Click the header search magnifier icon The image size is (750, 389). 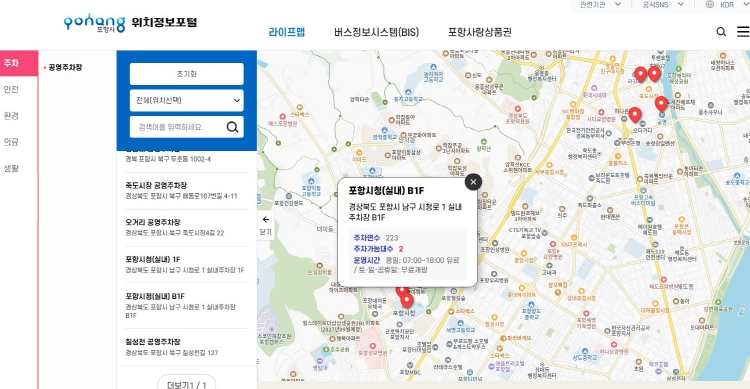721,32
